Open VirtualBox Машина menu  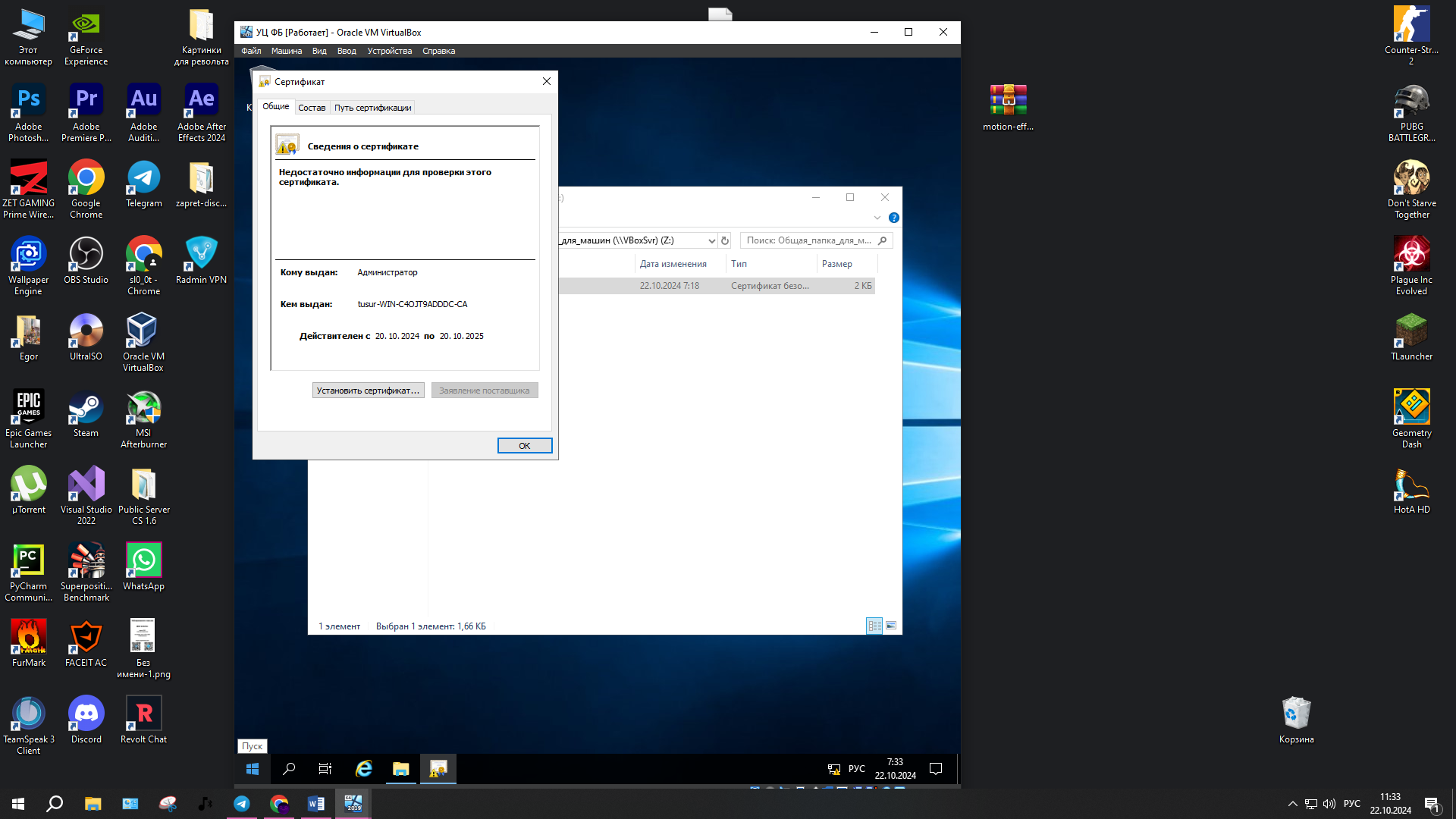[287, 51]
